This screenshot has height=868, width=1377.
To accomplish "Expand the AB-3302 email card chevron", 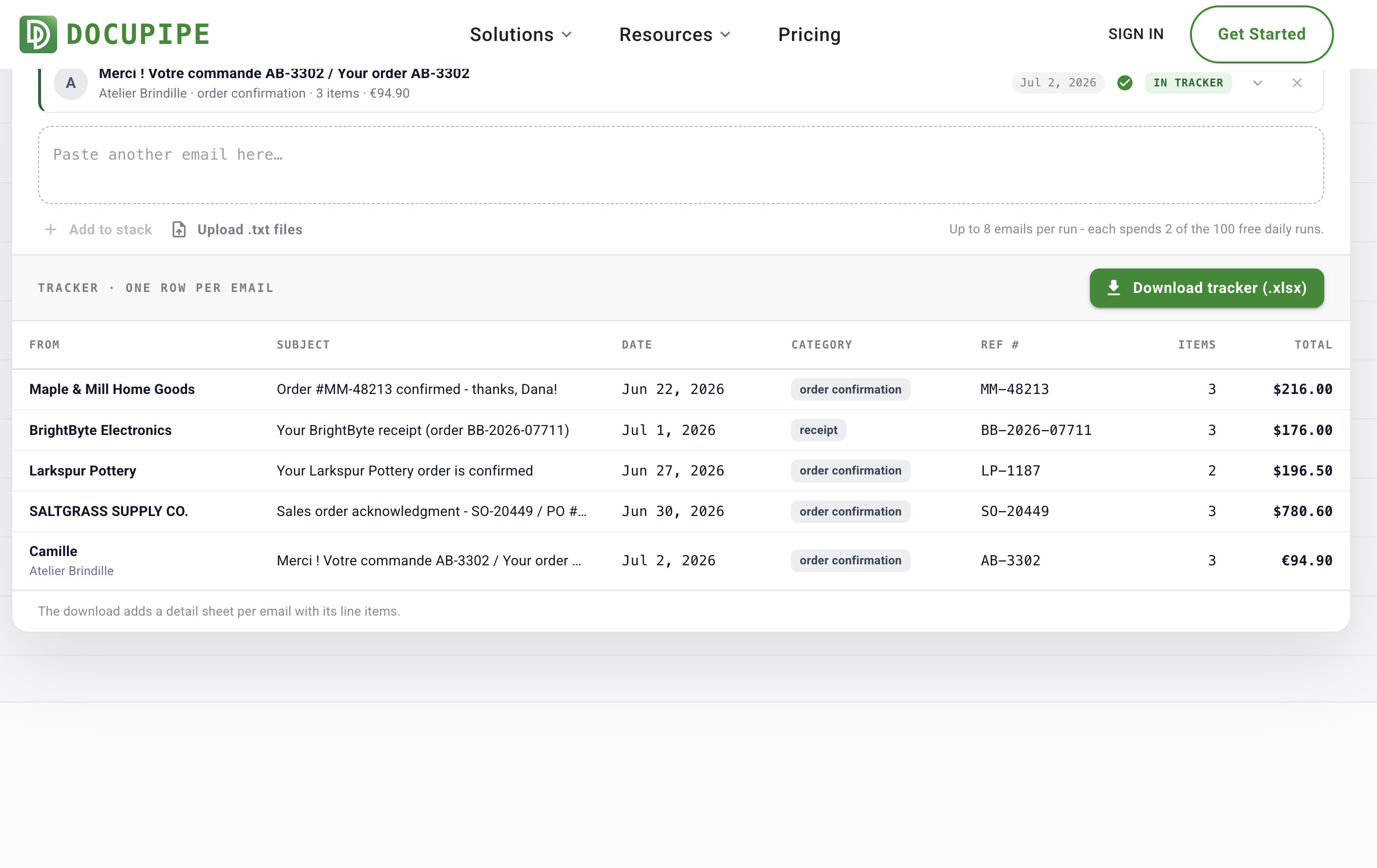I will click(x=1257, y=83).
